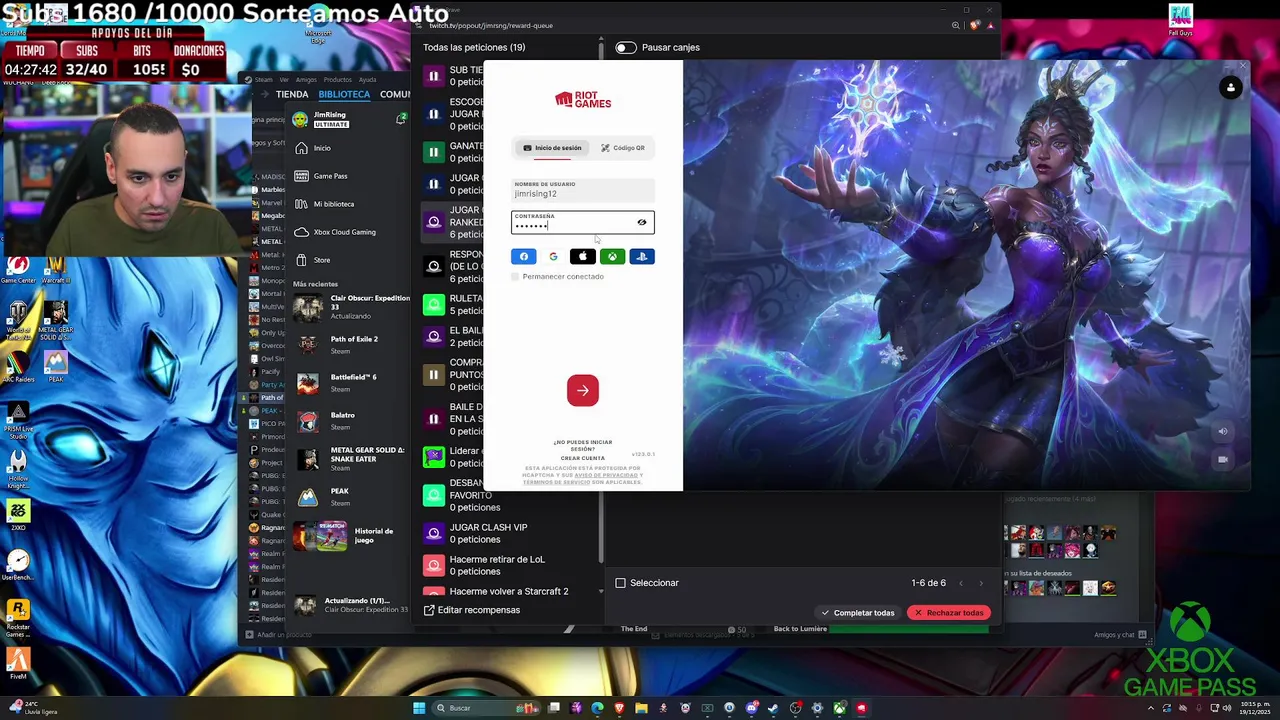Open File Explorer from the taskbar

pyautogui.click(x=641, y=708)
